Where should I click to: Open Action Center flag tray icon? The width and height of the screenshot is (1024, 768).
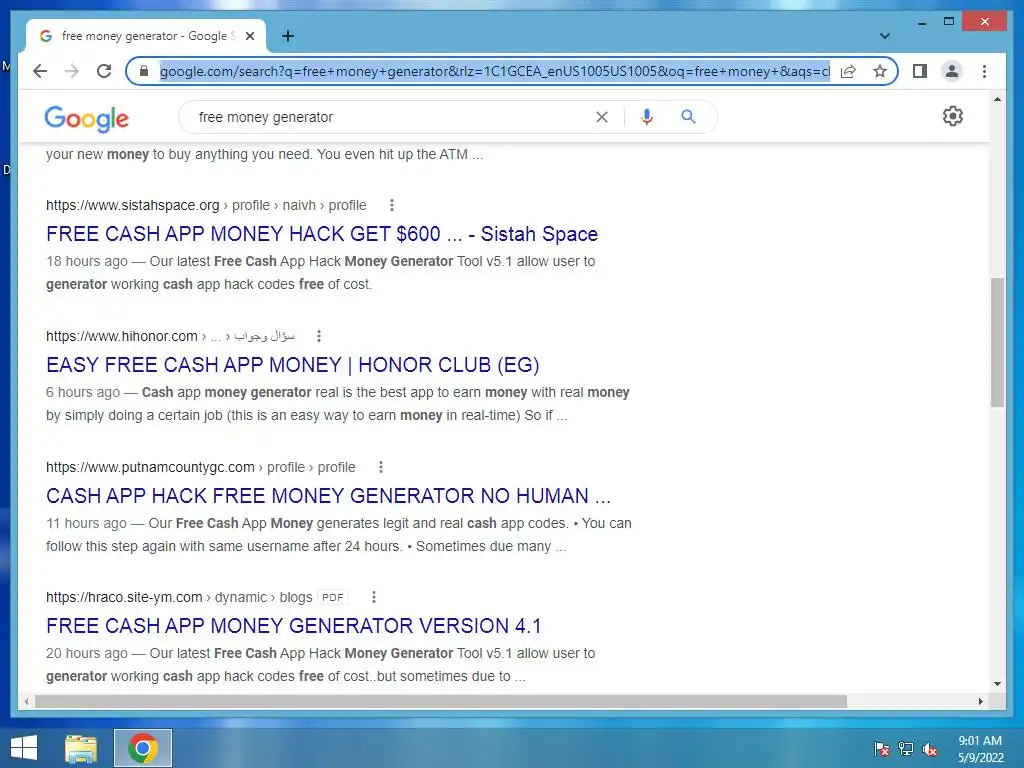pyautogui.click(x=882, y=749)
